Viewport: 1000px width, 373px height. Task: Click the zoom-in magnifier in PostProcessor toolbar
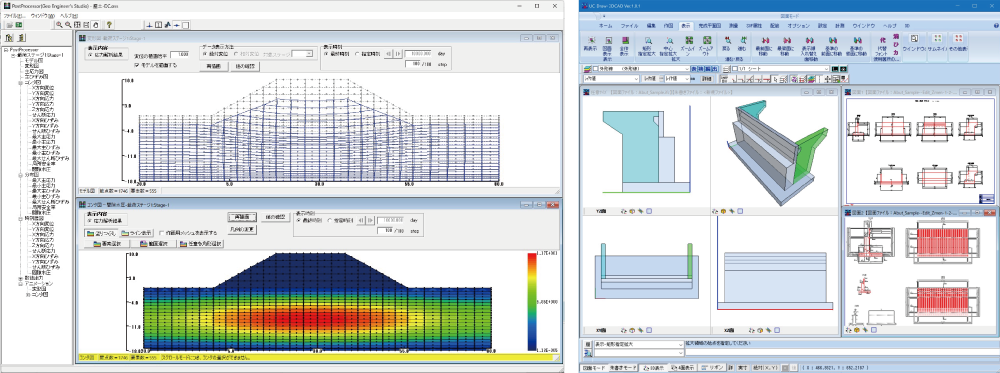tap(59, 25)
